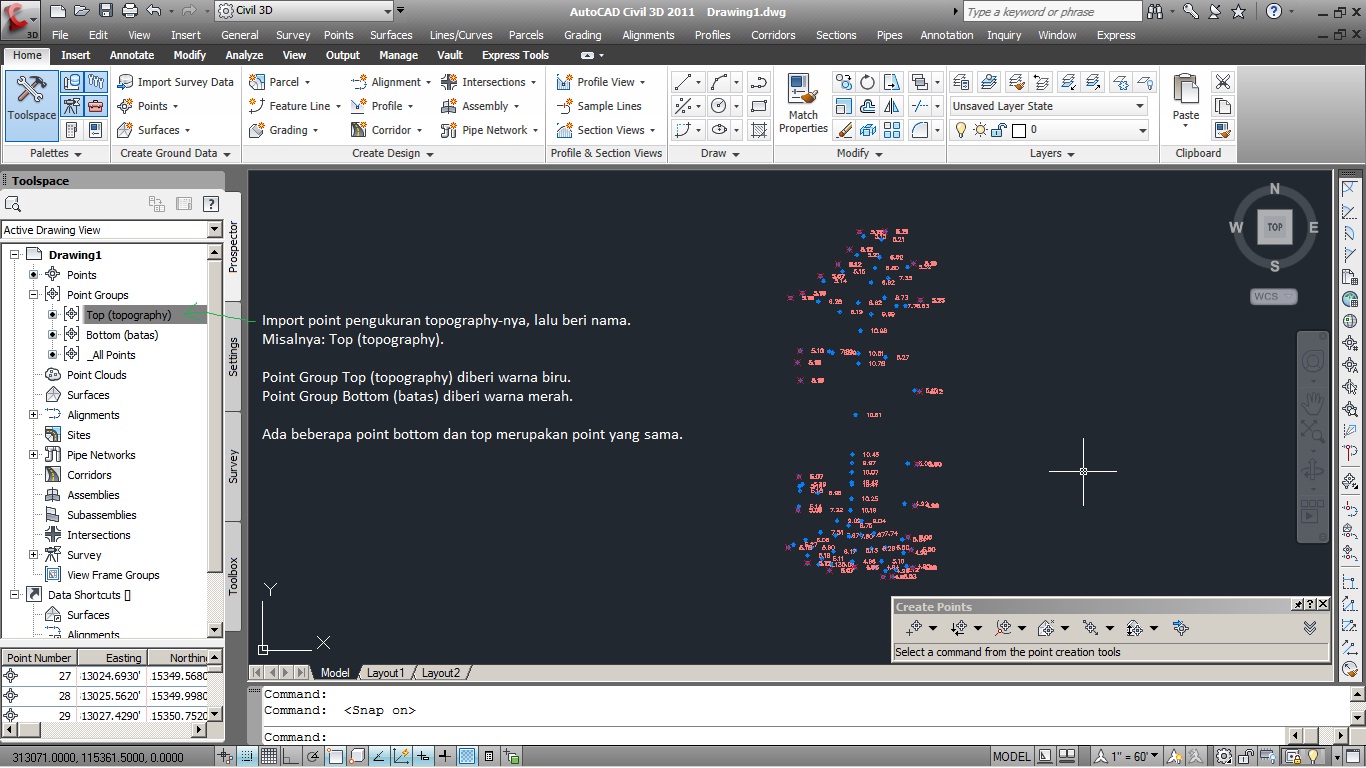Screen dimensions: 1366x768
Task: Open Layer Properties manager icon
Action: pos(962,82)
